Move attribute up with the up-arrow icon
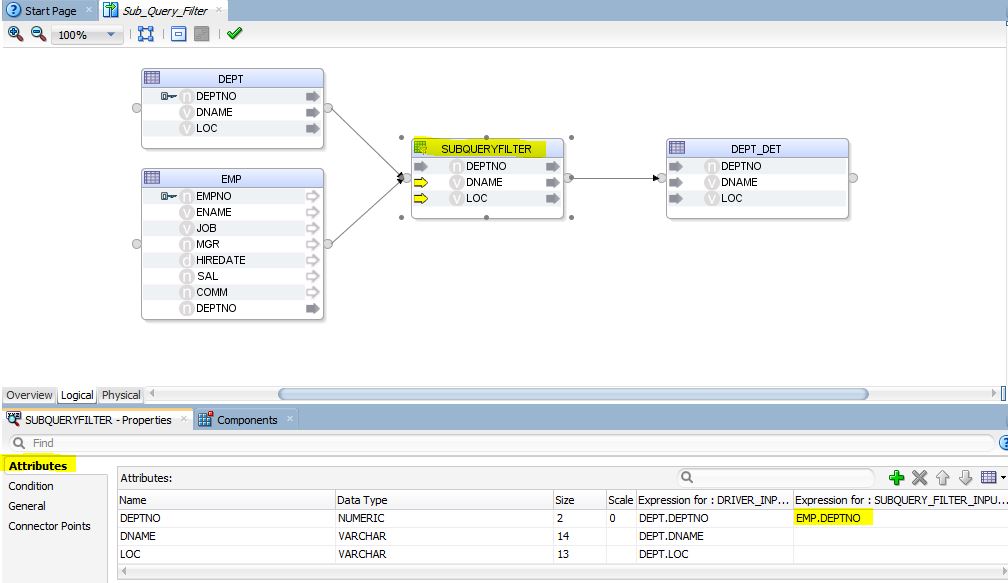Image resolution: width=1008 pixels, height=583 pixels. [943, 478]
